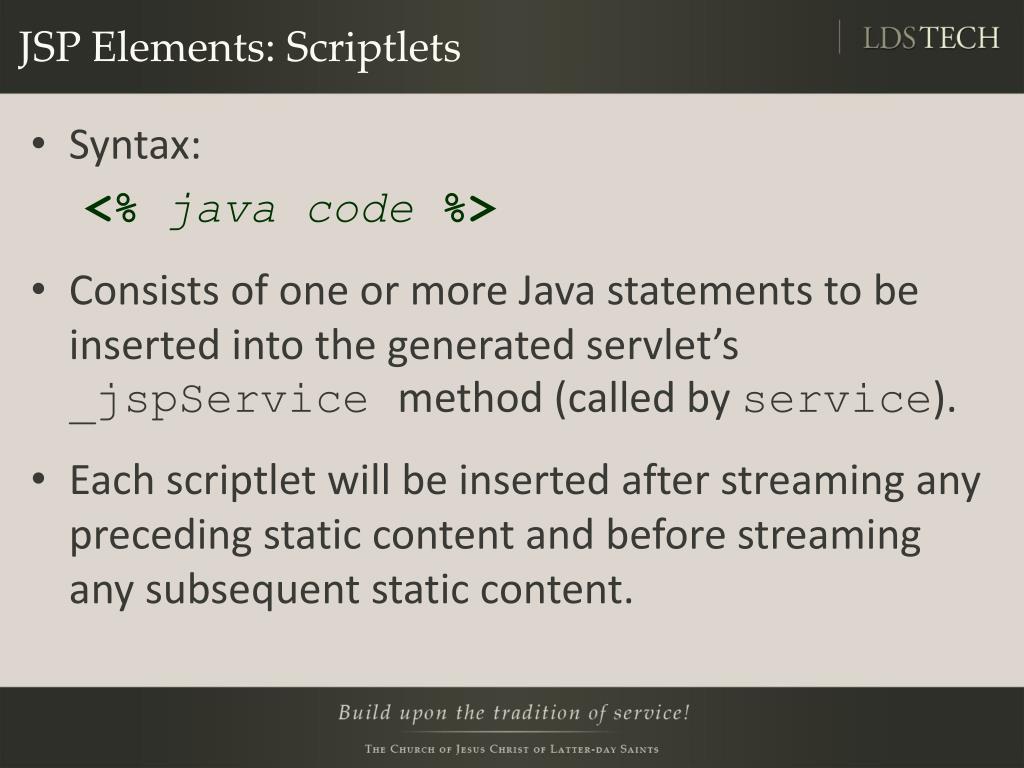Viewport: 1024px width, 768px height.
Task: Click the vertical divider beside LDSTECH logo
Action: pos(839,37)
